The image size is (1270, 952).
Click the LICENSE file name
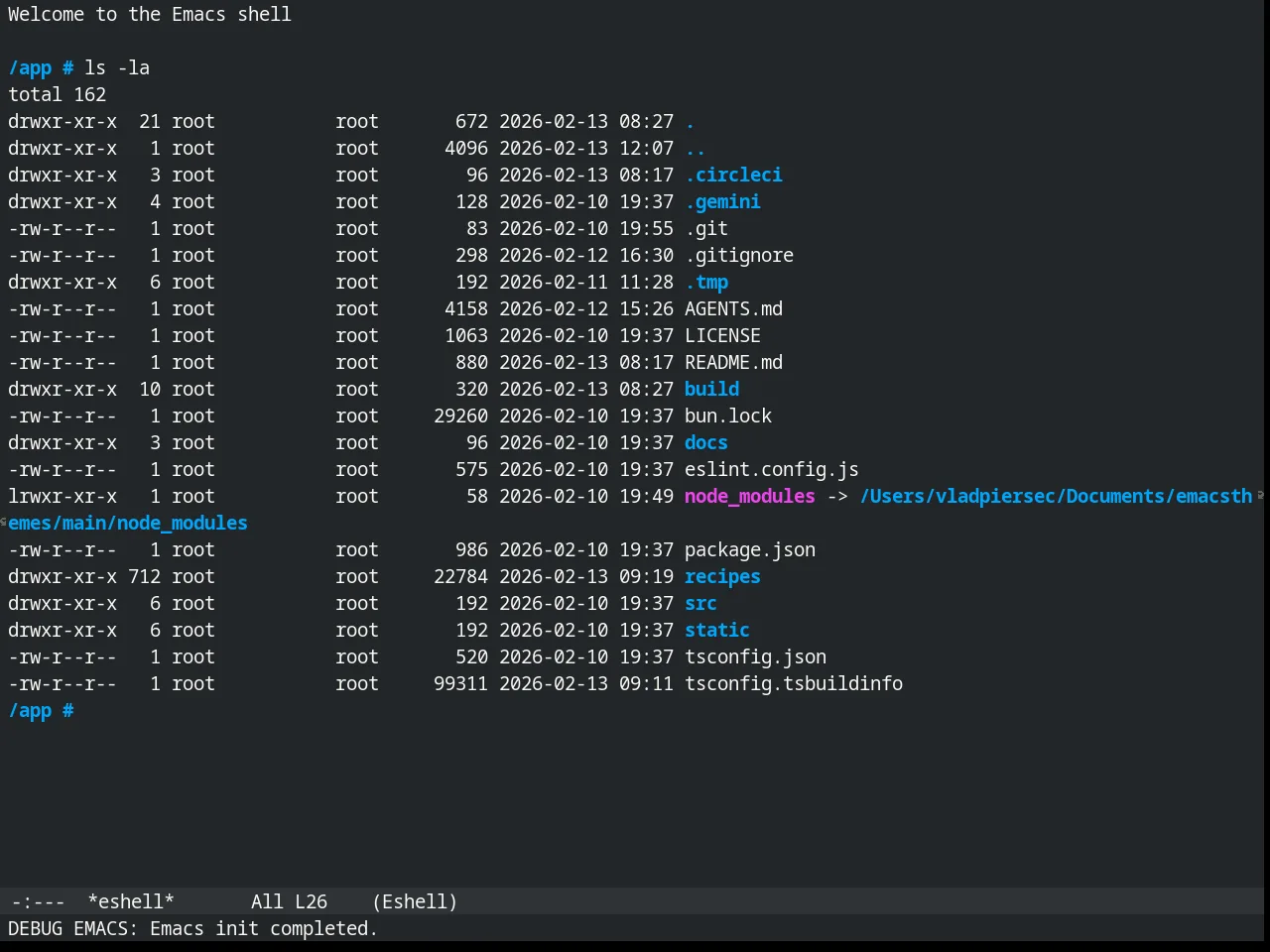(722, 335)
